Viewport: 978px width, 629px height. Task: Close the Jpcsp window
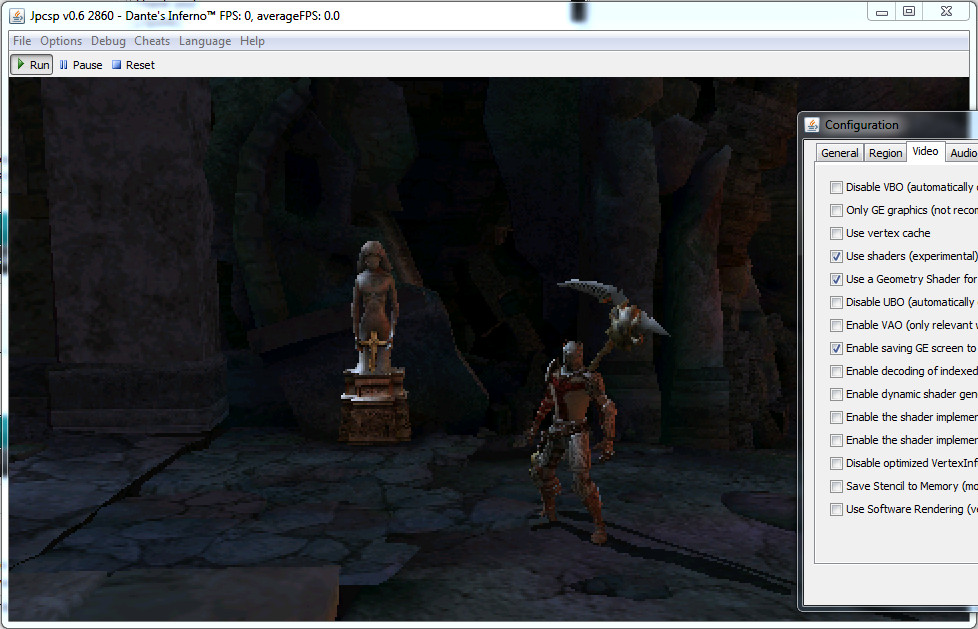click(x=945, y=11)
